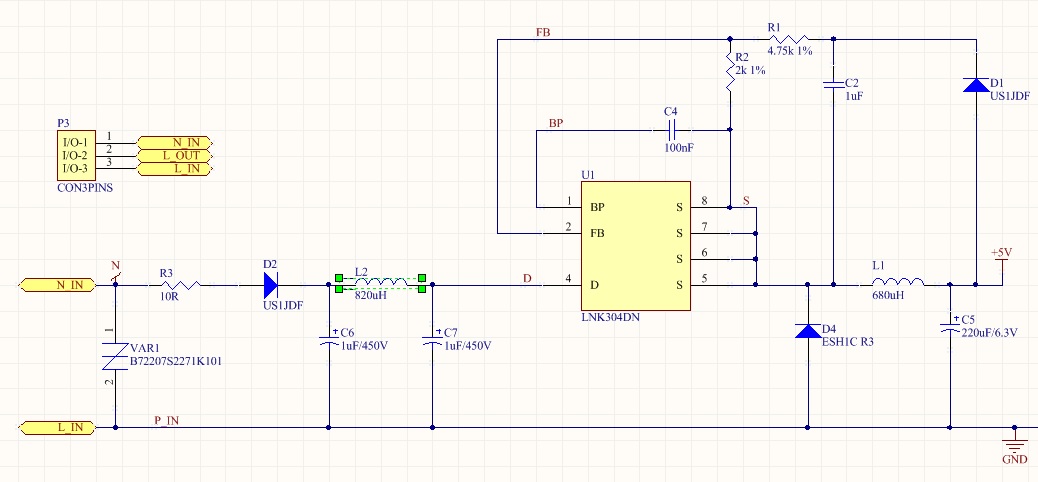Select resistor R1 4.75k symbol
Image resolution: width=1038 pixels, height=482 pixels.
click(788, 38)
